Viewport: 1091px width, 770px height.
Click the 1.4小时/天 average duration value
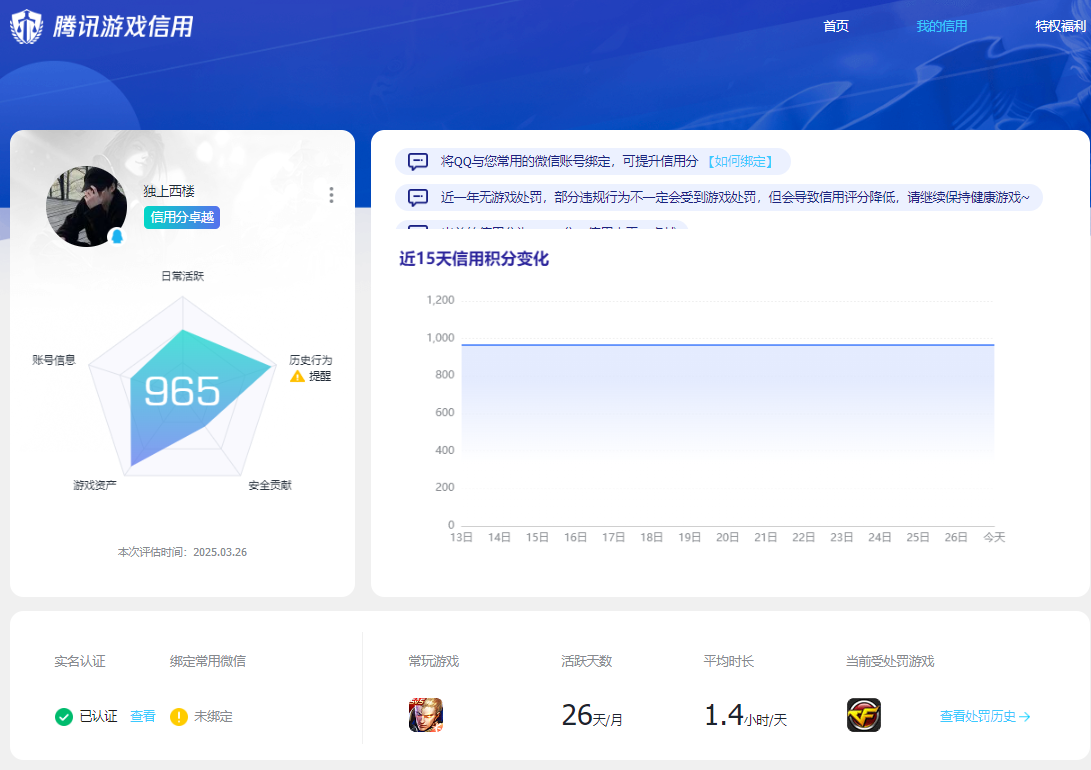point(745,716)
